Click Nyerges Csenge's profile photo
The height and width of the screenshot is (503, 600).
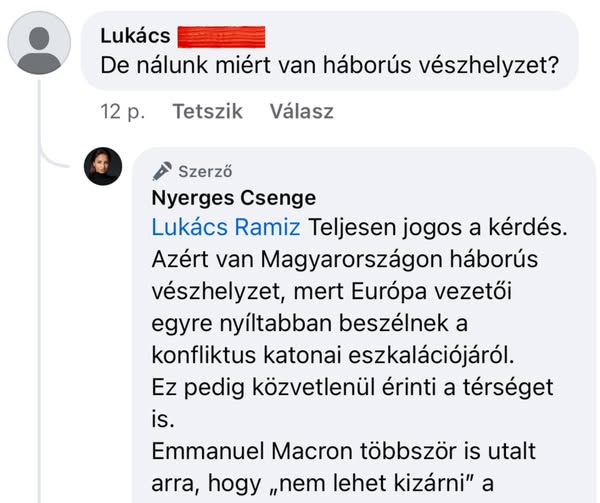[102, 166]
